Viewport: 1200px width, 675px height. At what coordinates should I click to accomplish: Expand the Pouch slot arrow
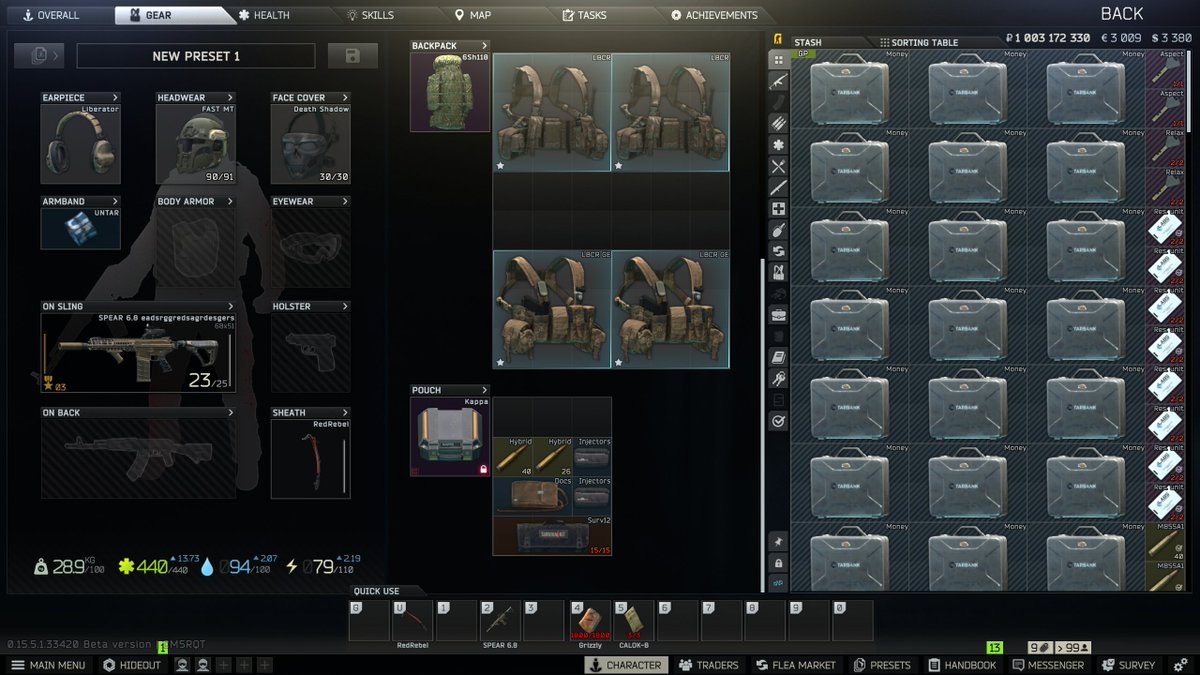point(484,390)
